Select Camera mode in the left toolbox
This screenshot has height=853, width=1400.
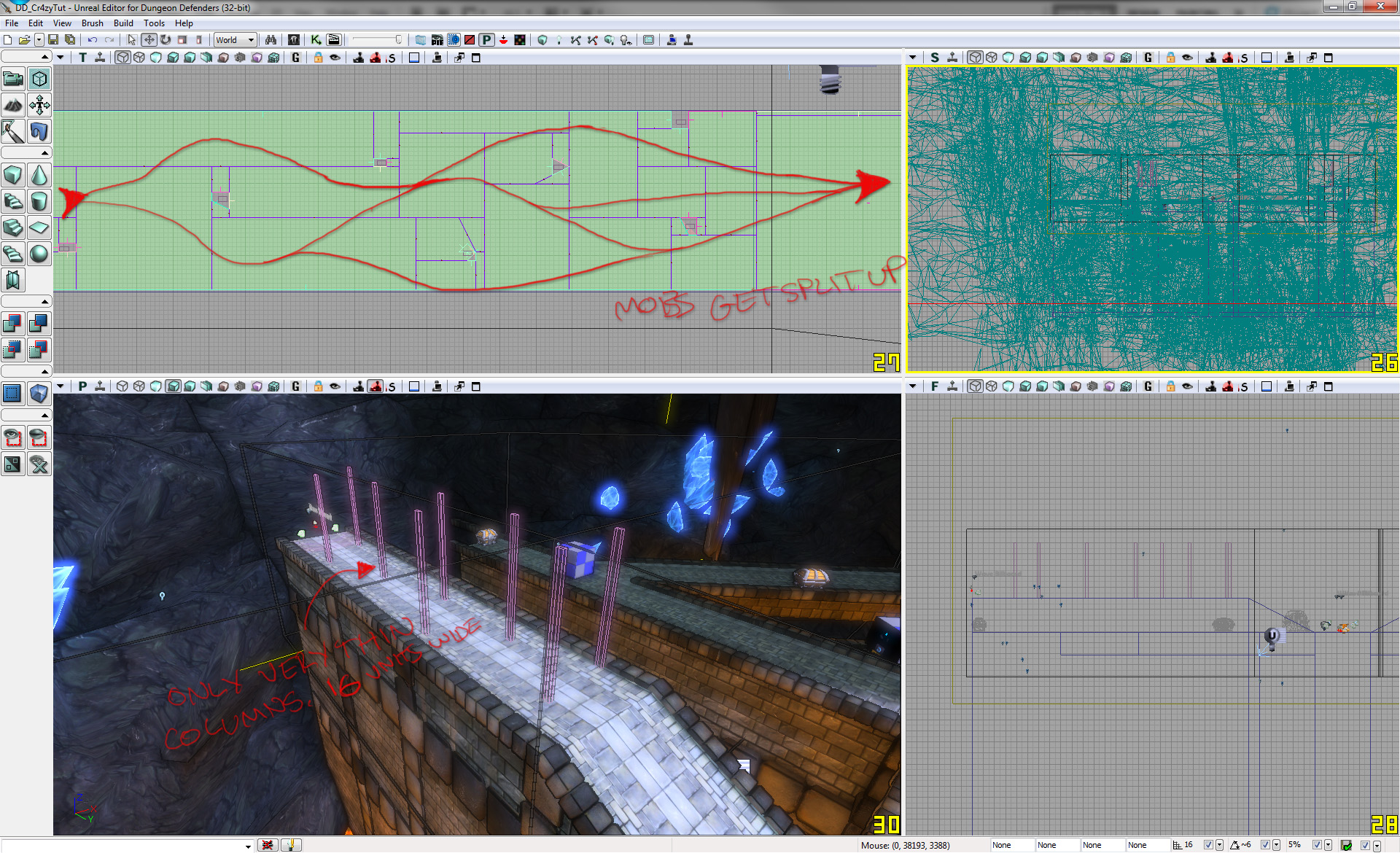point(13,79)
